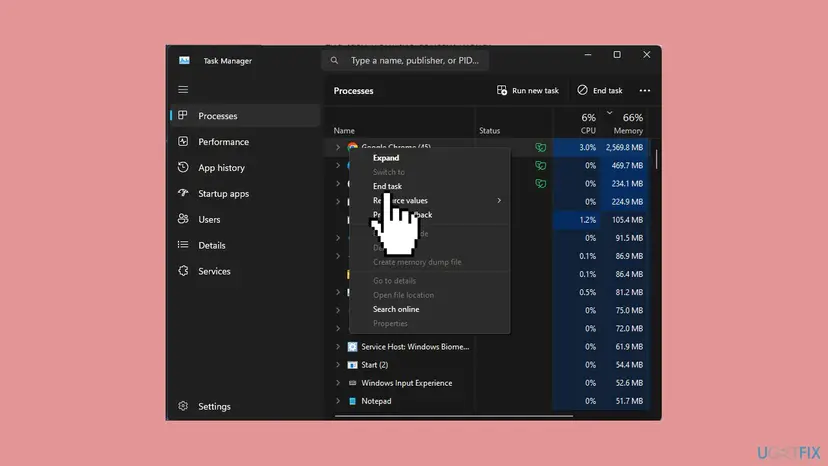Choose Go to details in context menu
Image resolution: width=828 pixels, height=466 pixels.
(x=394, y=281)
